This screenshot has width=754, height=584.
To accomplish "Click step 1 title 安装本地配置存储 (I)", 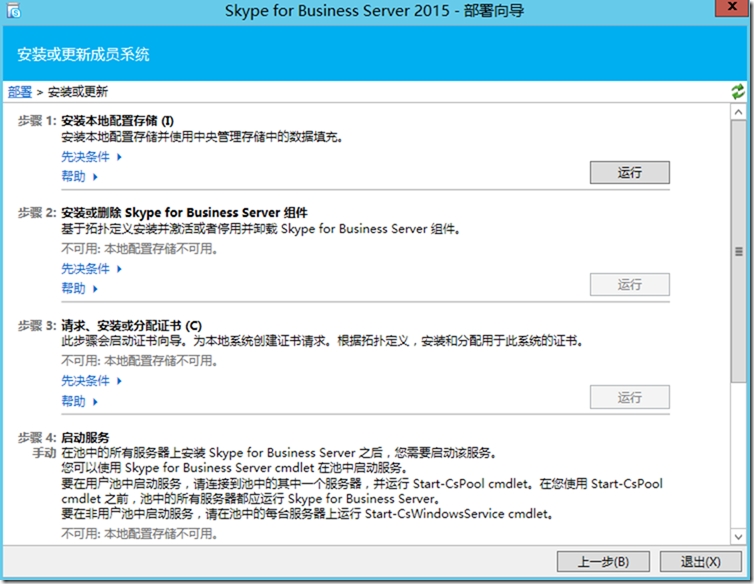I will click(x=117, y=121).
